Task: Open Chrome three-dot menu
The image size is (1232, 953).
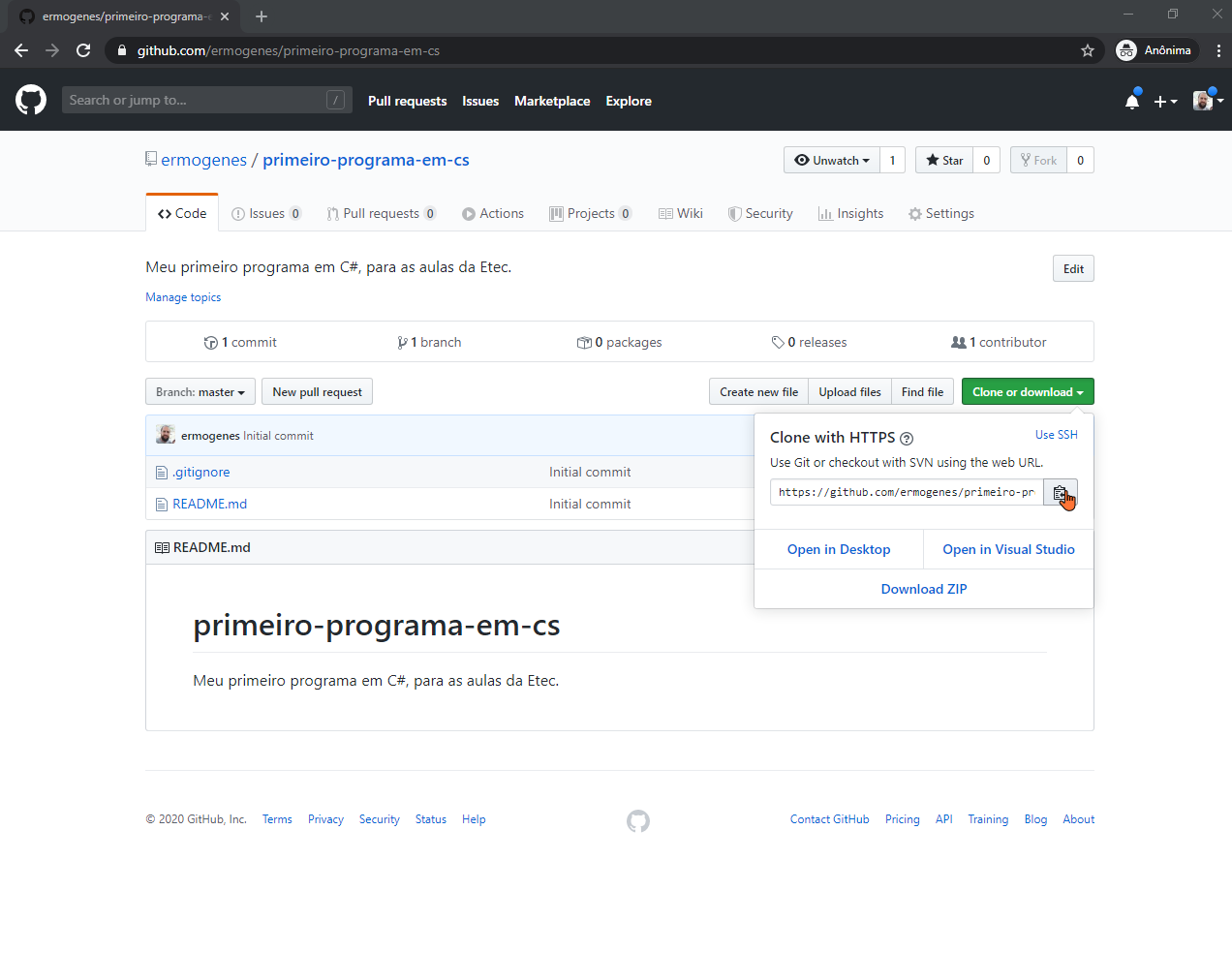Action: point(1218,50)
